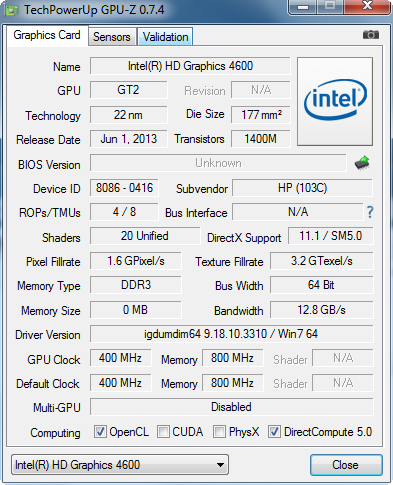The height and width of the screenshot is (485, 393).
Task: Click the BIOS save chip icon
Action: (x=362, y=163)
